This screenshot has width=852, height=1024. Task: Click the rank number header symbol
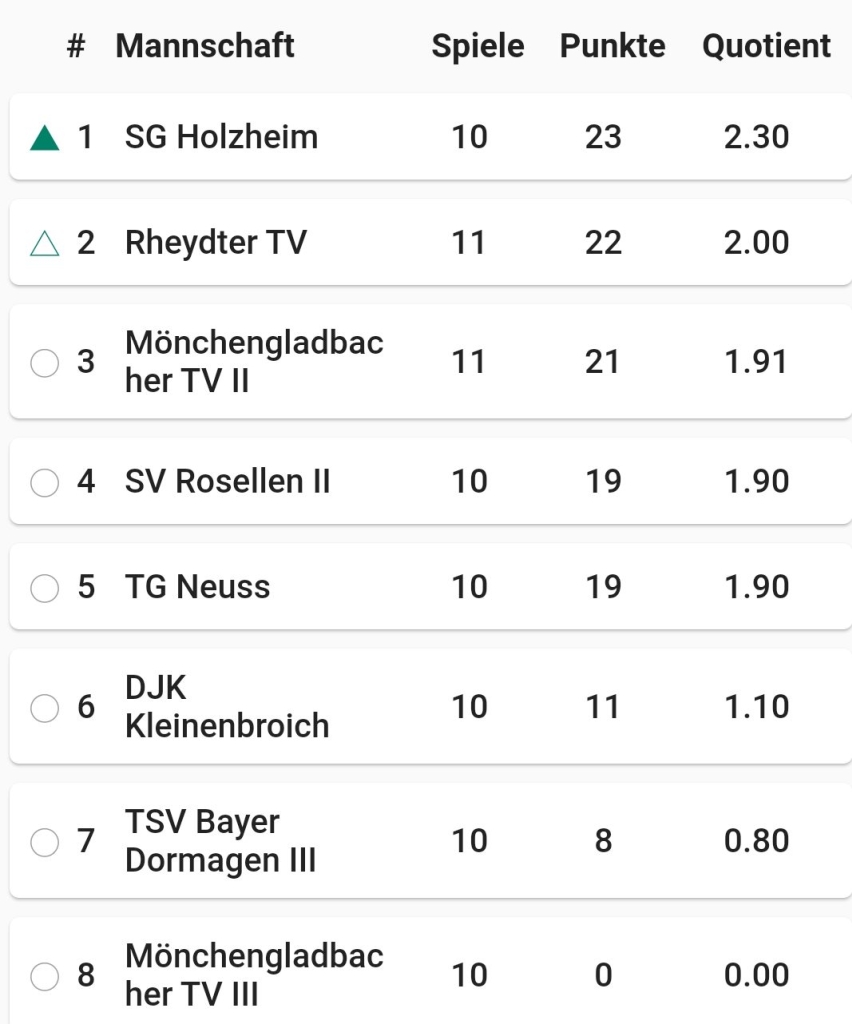[76, 46]
